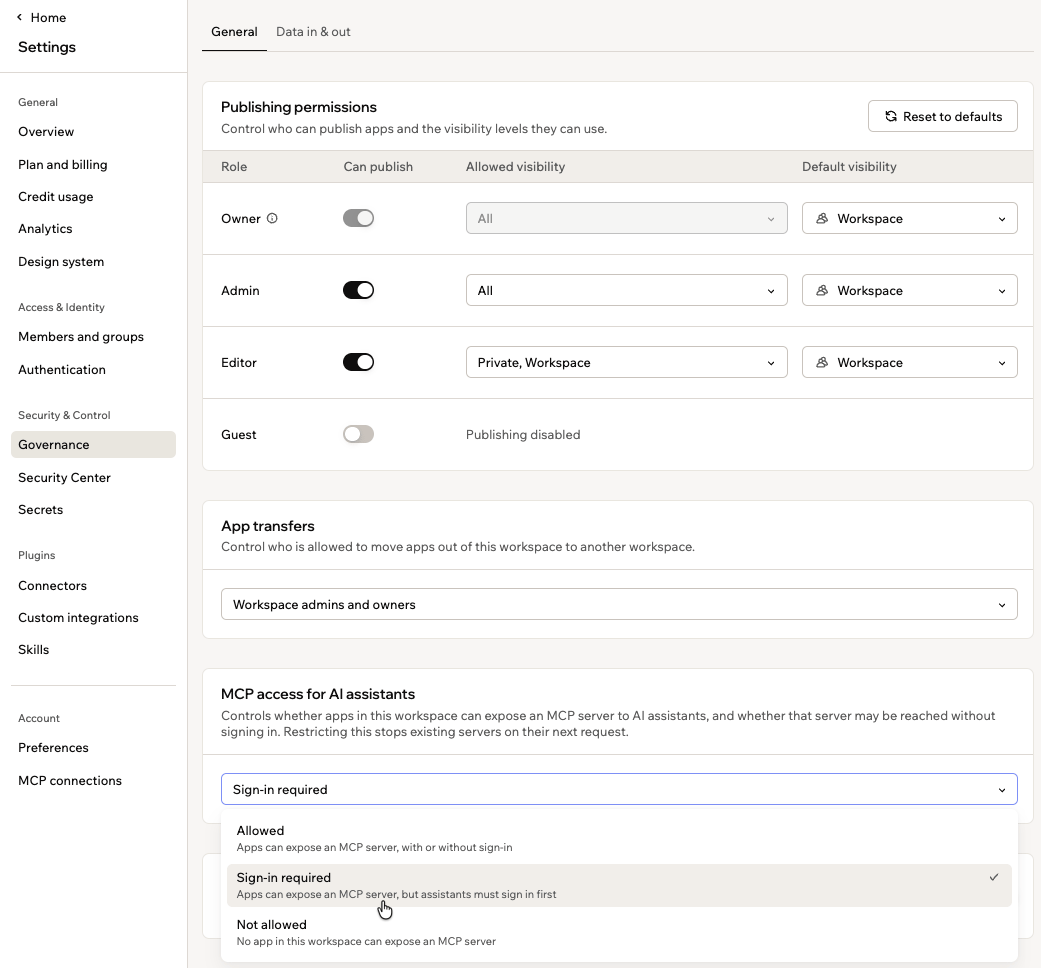Select the Allowed MCP access option
Screen dimensions: 1041x968
point(619,838)
